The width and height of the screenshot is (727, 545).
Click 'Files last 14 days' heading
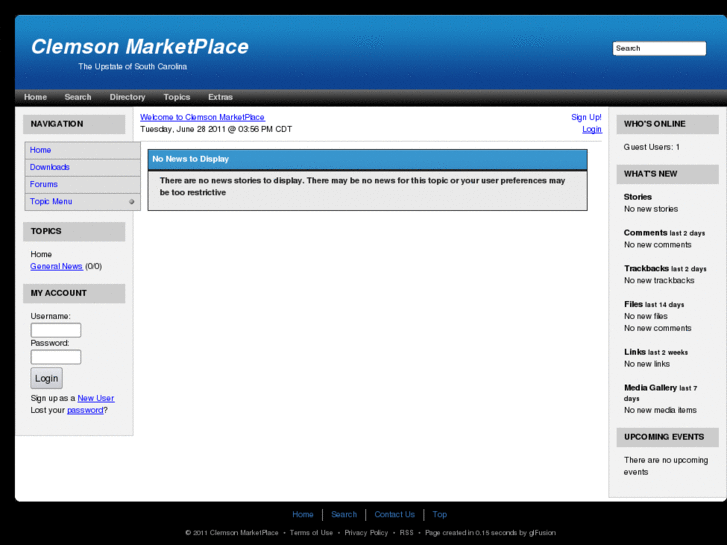click(654, 304)
